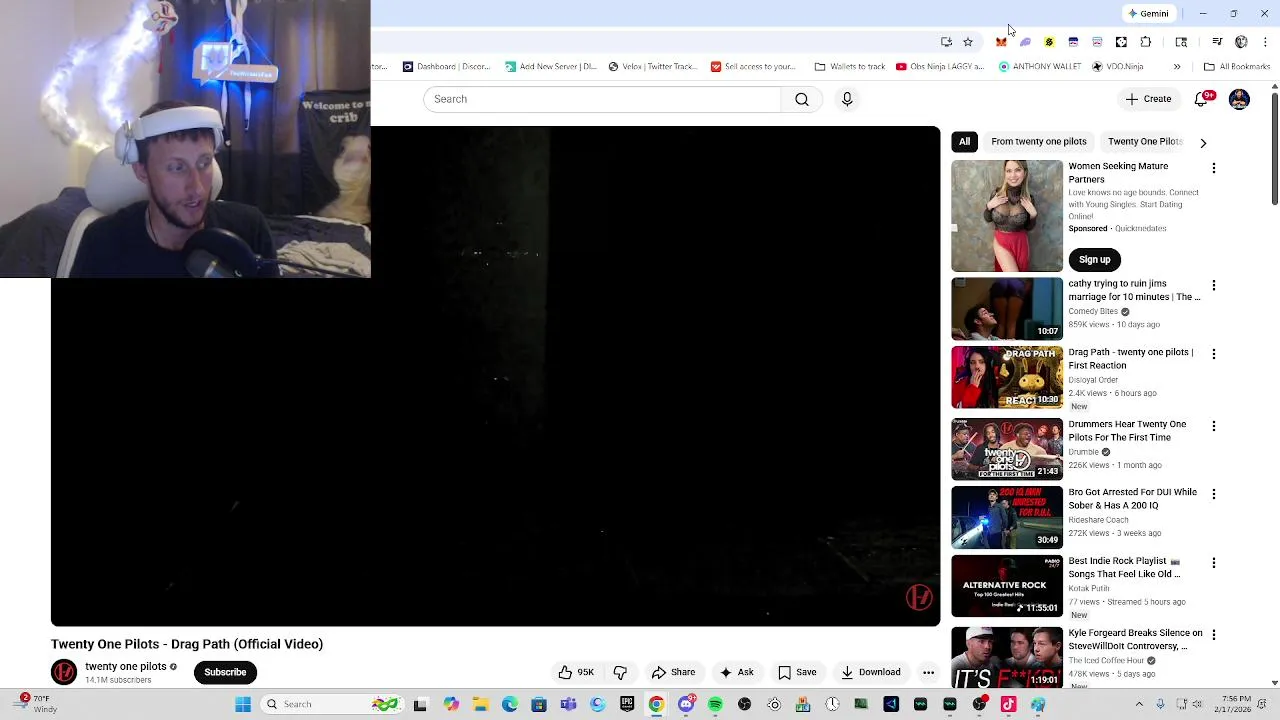Click the video player area

tap(495, 376)
